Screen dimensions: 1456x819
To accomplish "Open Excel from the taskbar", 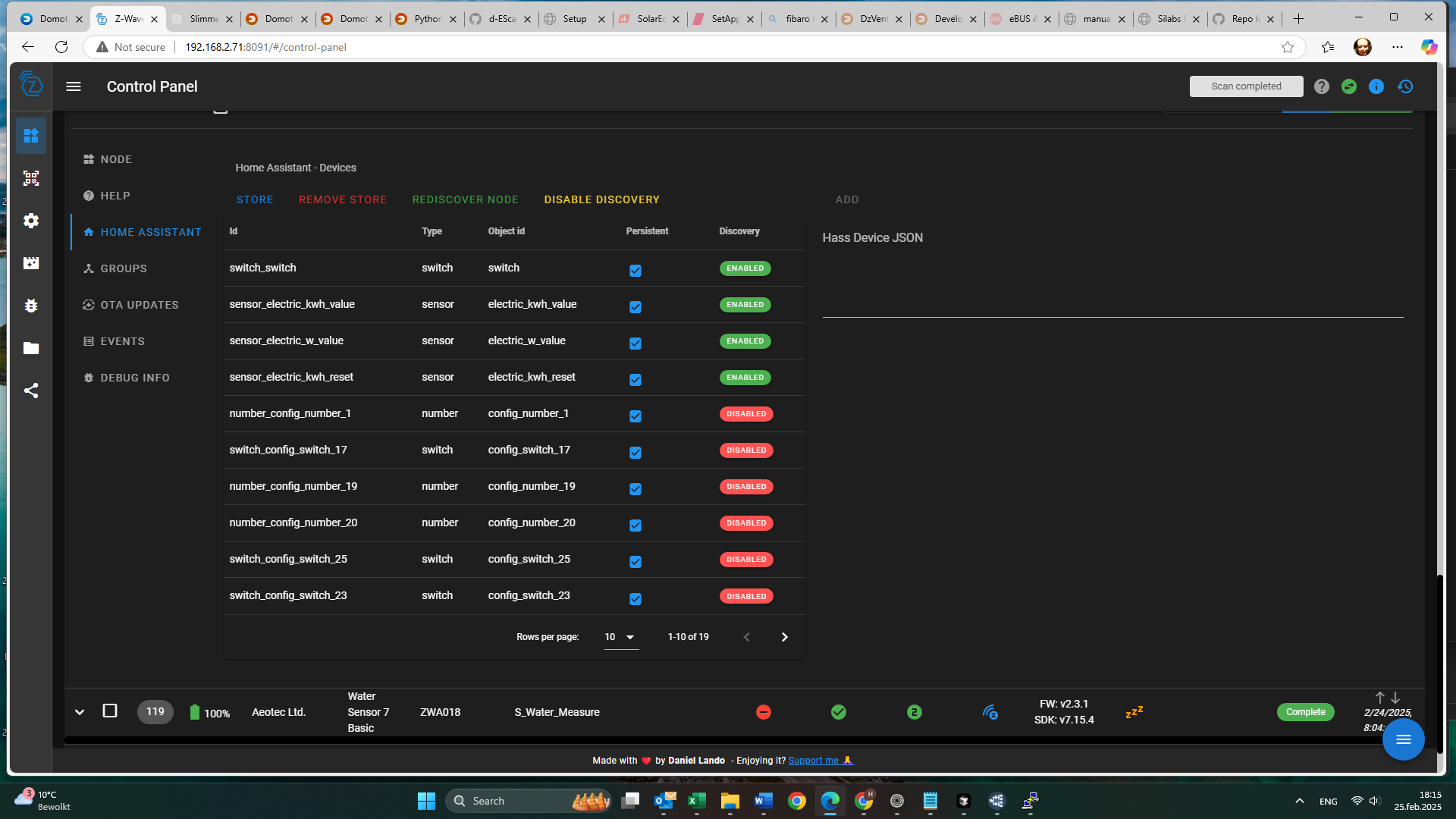I will tap(697, 801).
